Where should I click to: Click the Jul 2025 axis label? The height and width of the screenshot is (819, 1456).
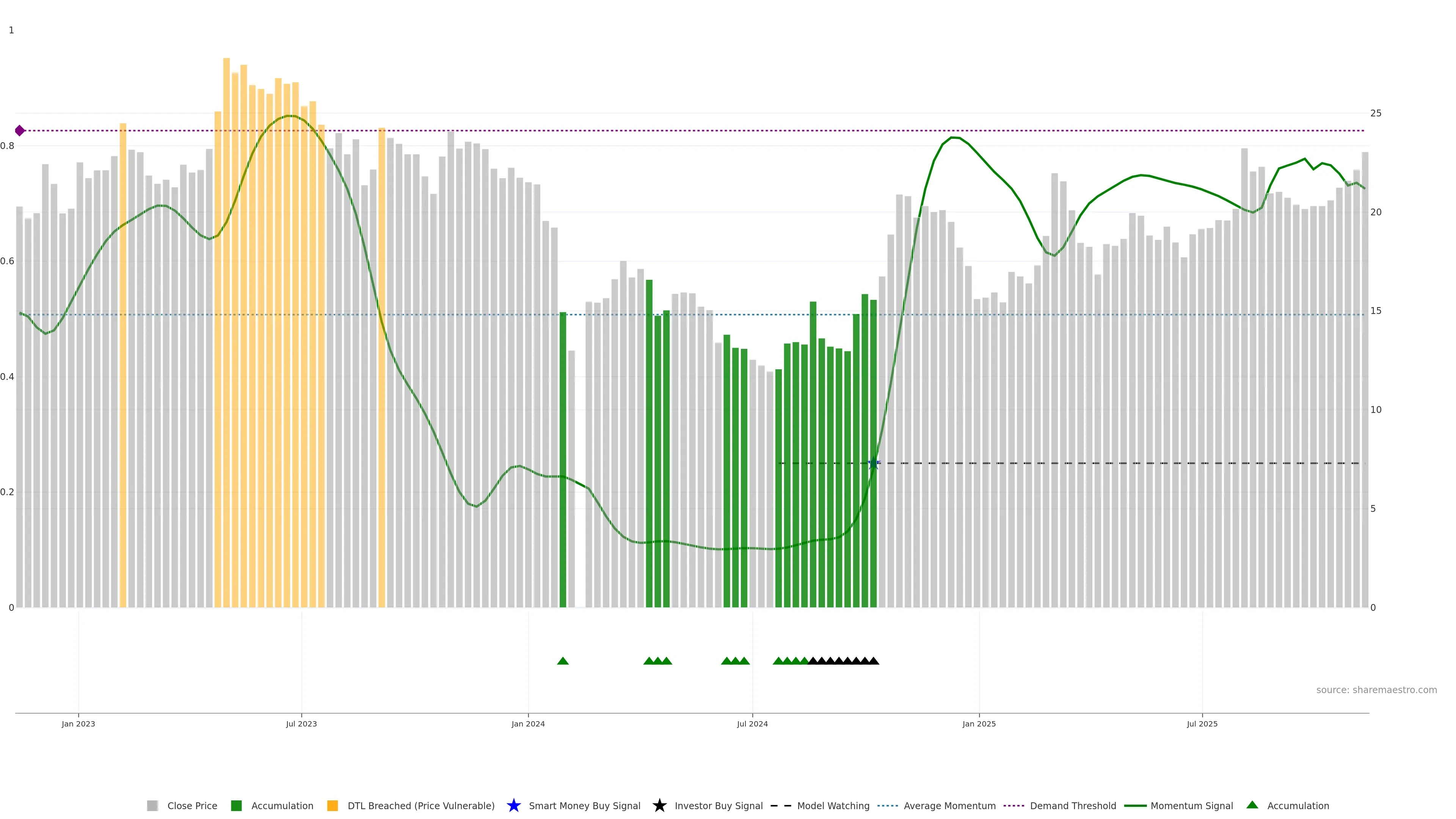1202,723
